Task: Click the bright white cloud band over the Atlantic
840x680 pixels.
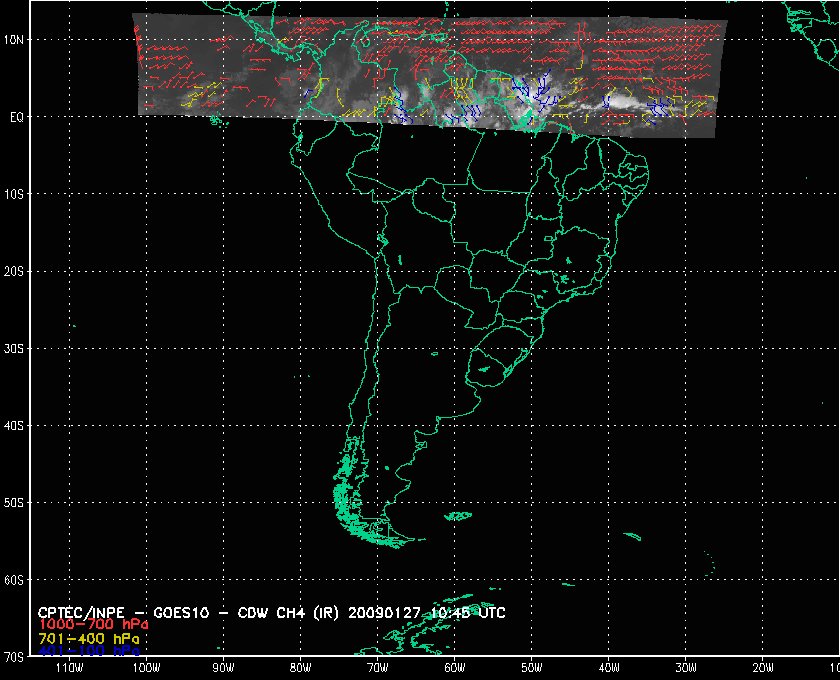Action: (x=618, y=102)
